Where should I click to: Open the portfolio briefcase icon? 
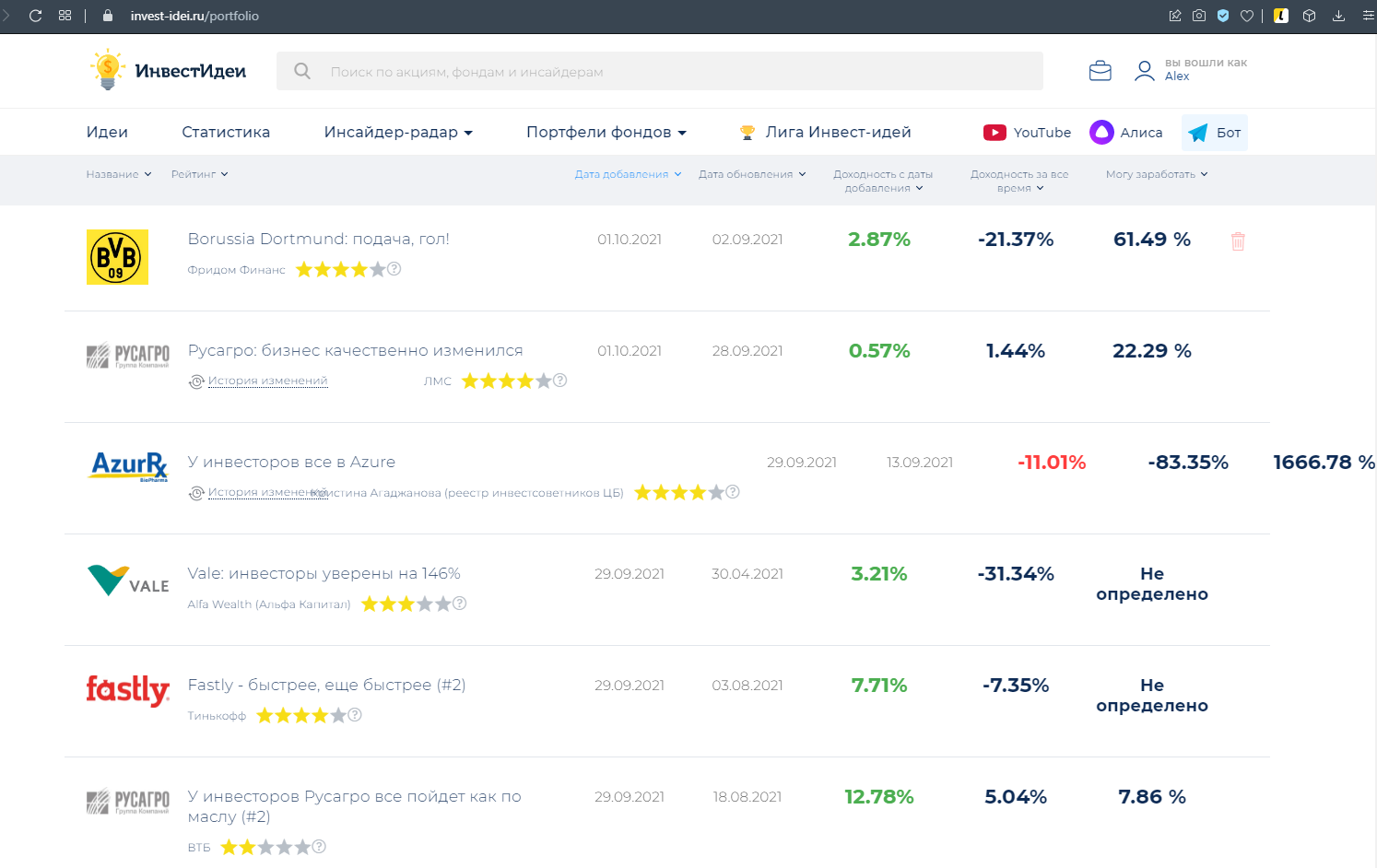click(x=1100, y=71)
